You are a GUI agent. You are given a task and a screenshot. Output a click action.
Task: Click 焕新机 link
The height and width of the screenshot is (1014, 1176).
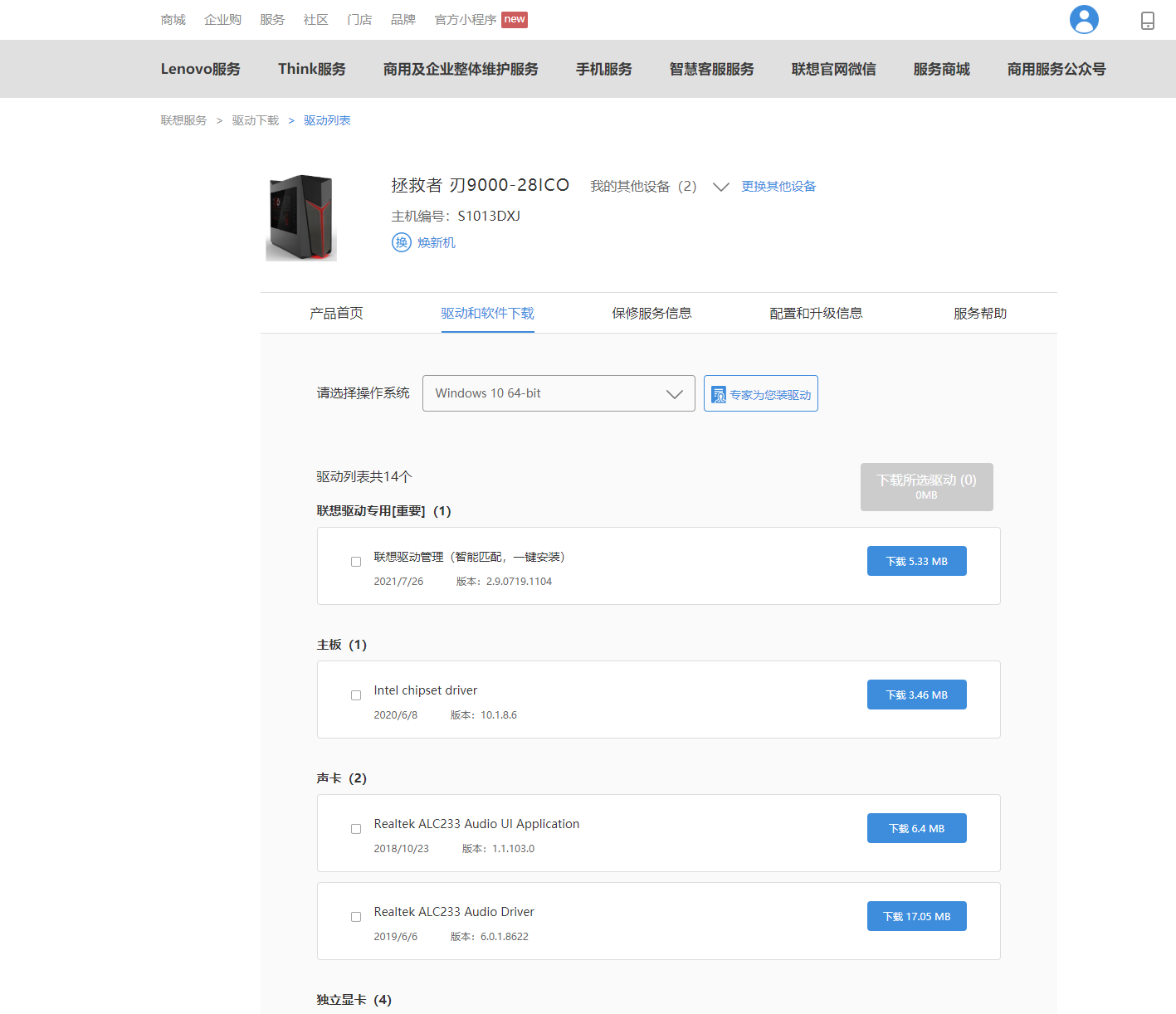click(x=437, y=242)
